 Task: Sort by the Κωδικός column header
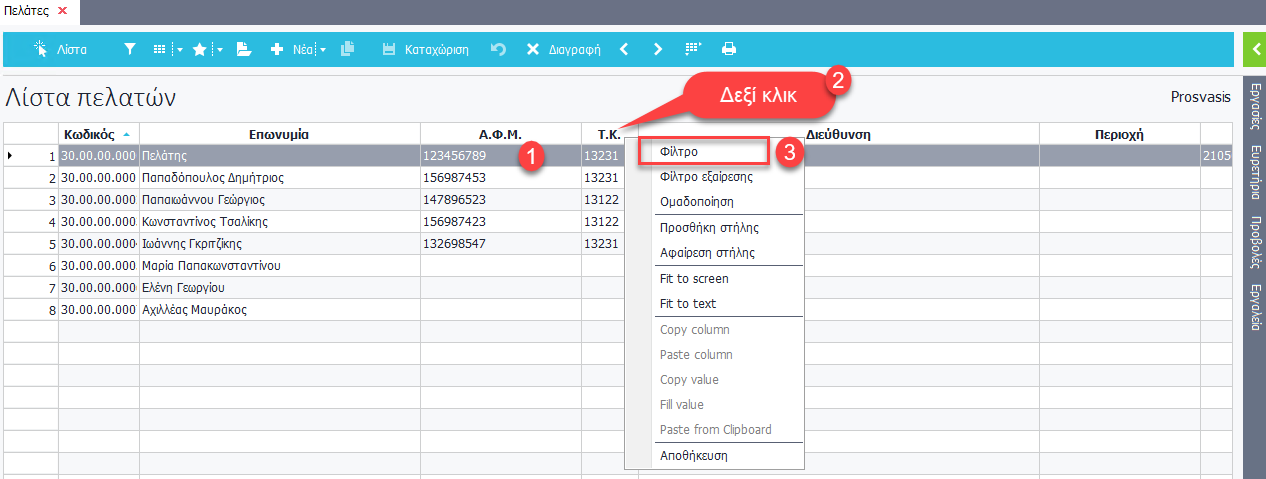pyautogui.click(x=97, y=134)
